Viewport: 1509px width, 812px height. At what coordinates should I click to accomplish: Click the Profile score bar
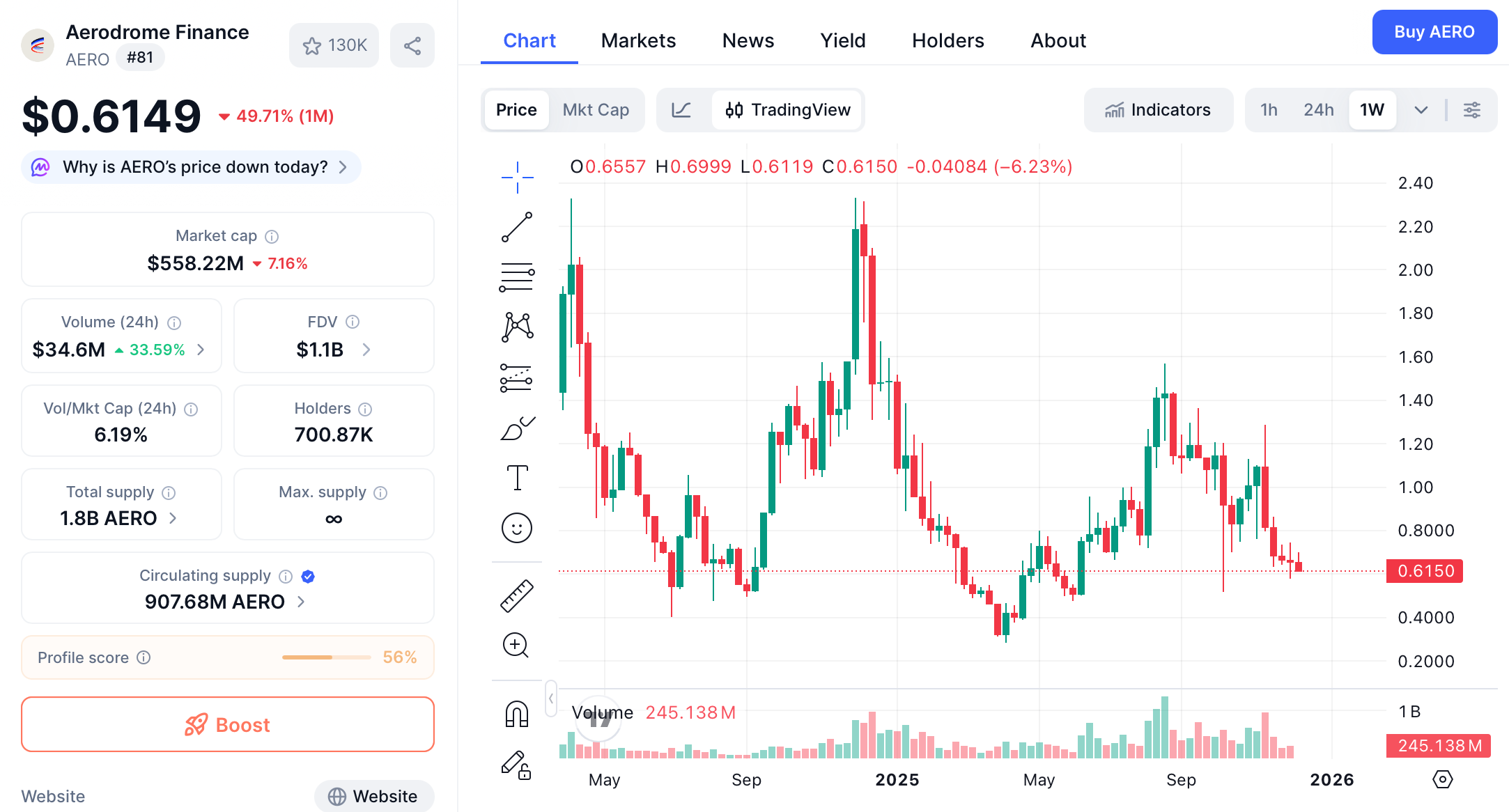click(x=325, y=657)
